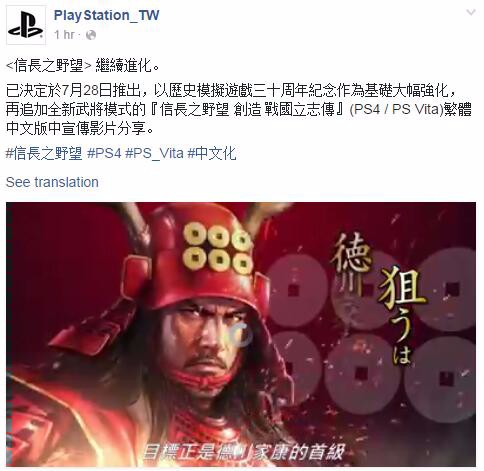The image size is (484, 471).
Task: Click the <信長之野望> 繼續進化 headline text
Action: (83, 66)
